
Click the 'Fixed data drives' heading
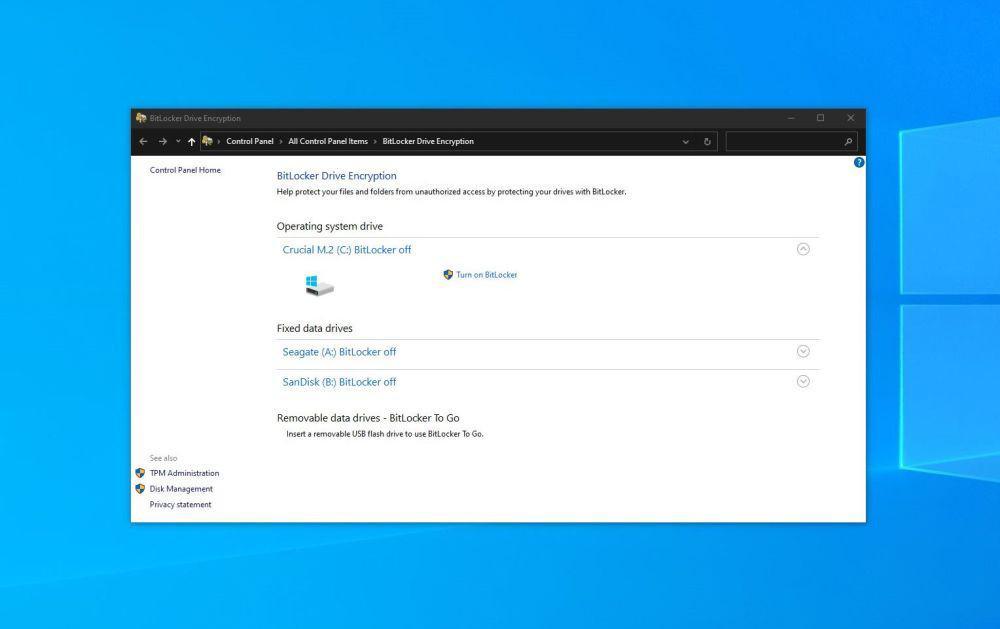coord(314,329)
